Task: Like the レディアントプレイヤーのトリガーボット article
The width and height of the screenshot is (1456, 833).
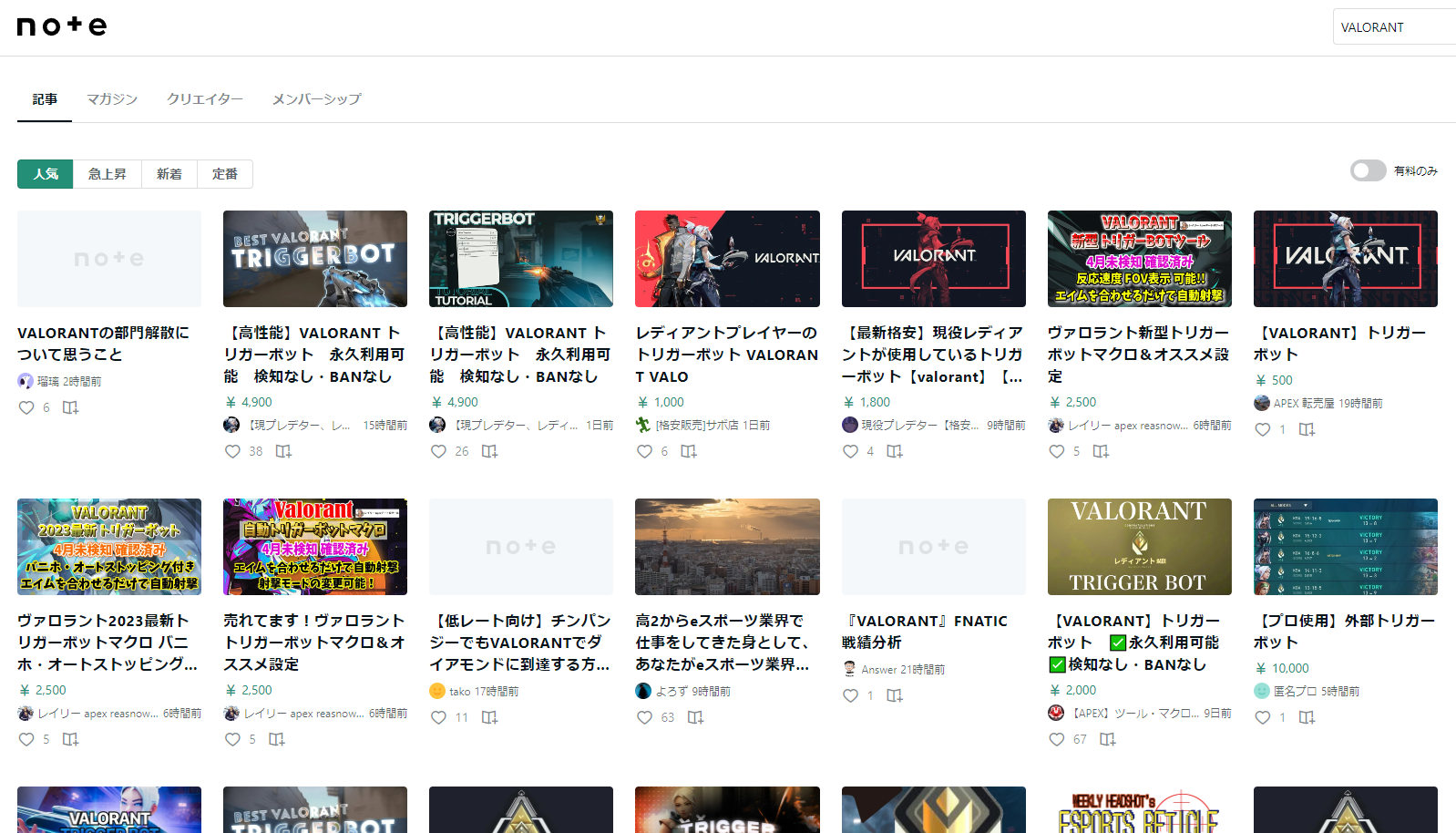Action: [x=644, y=451]
